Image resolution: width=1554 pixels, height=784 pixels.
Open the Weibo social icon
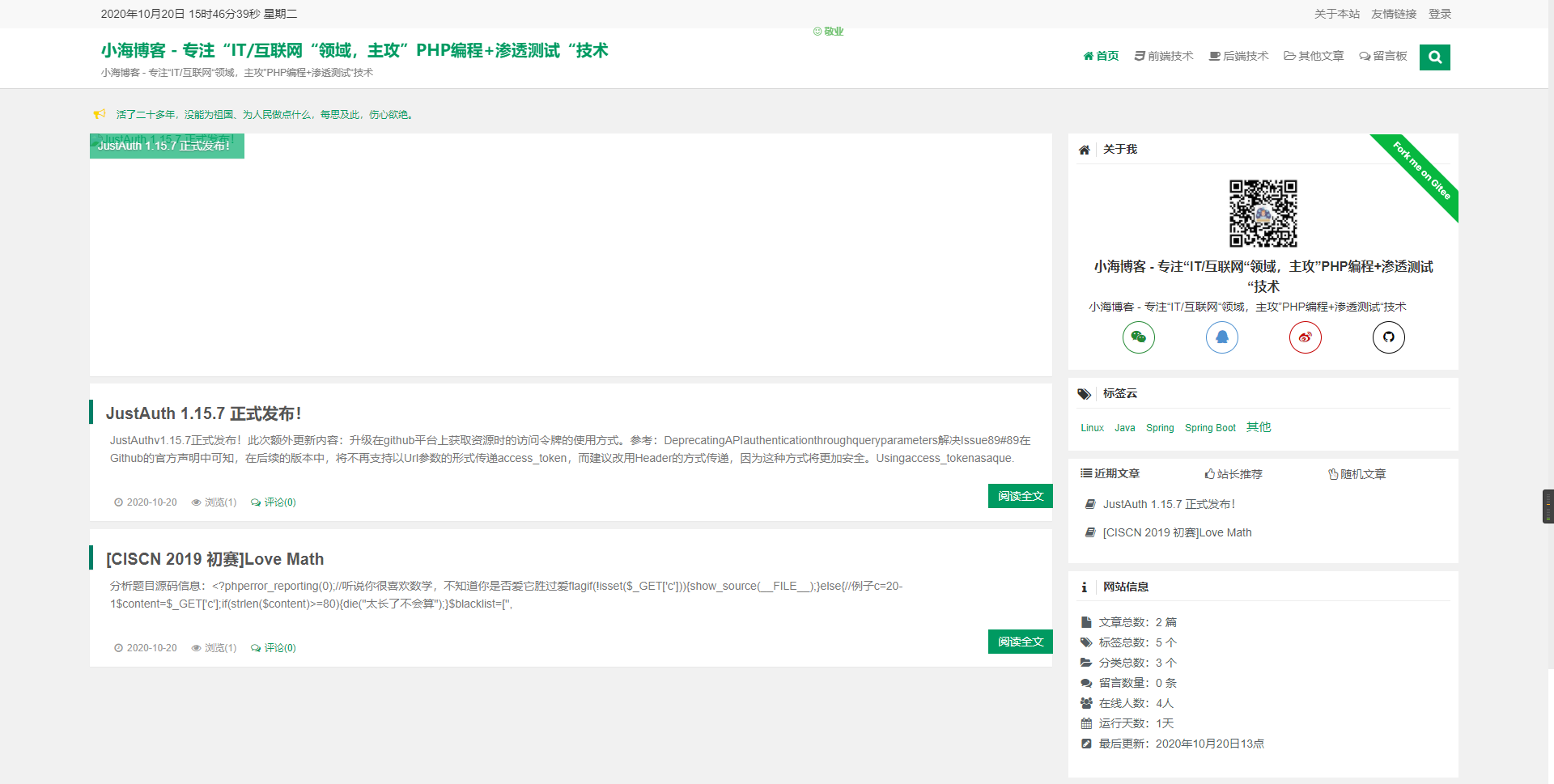1306,337
